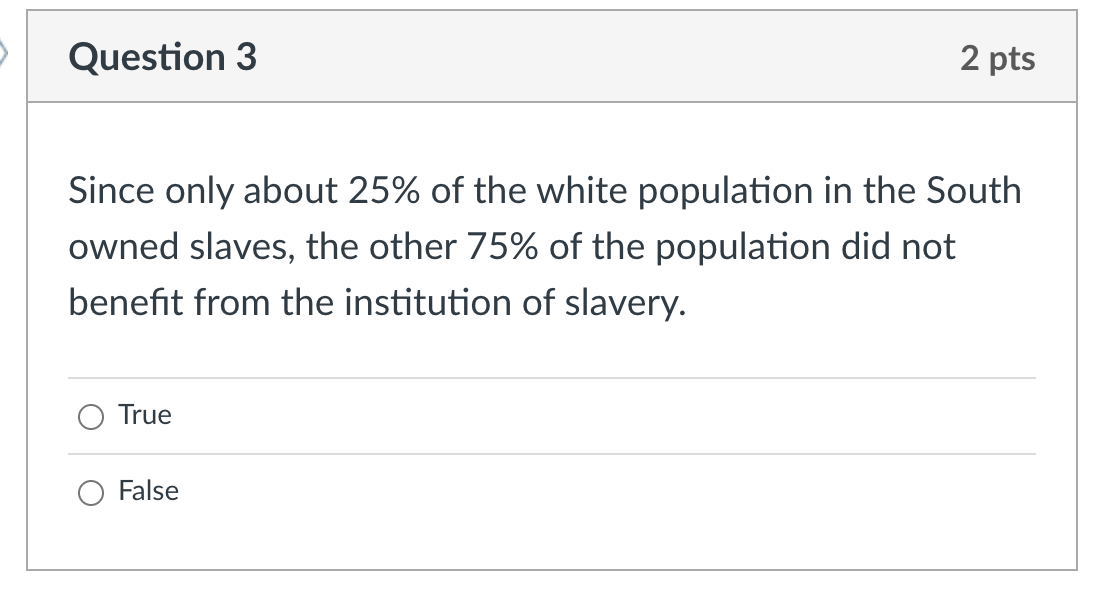Click "75%" in the question text

tap(502, 247)
